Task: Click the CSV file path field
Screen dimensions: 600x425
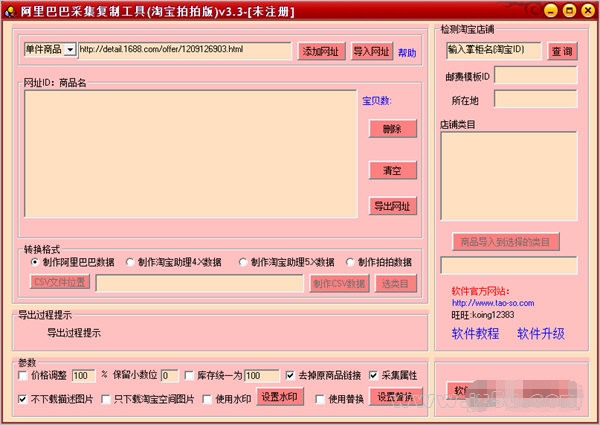Action: (x=199, y=283)
